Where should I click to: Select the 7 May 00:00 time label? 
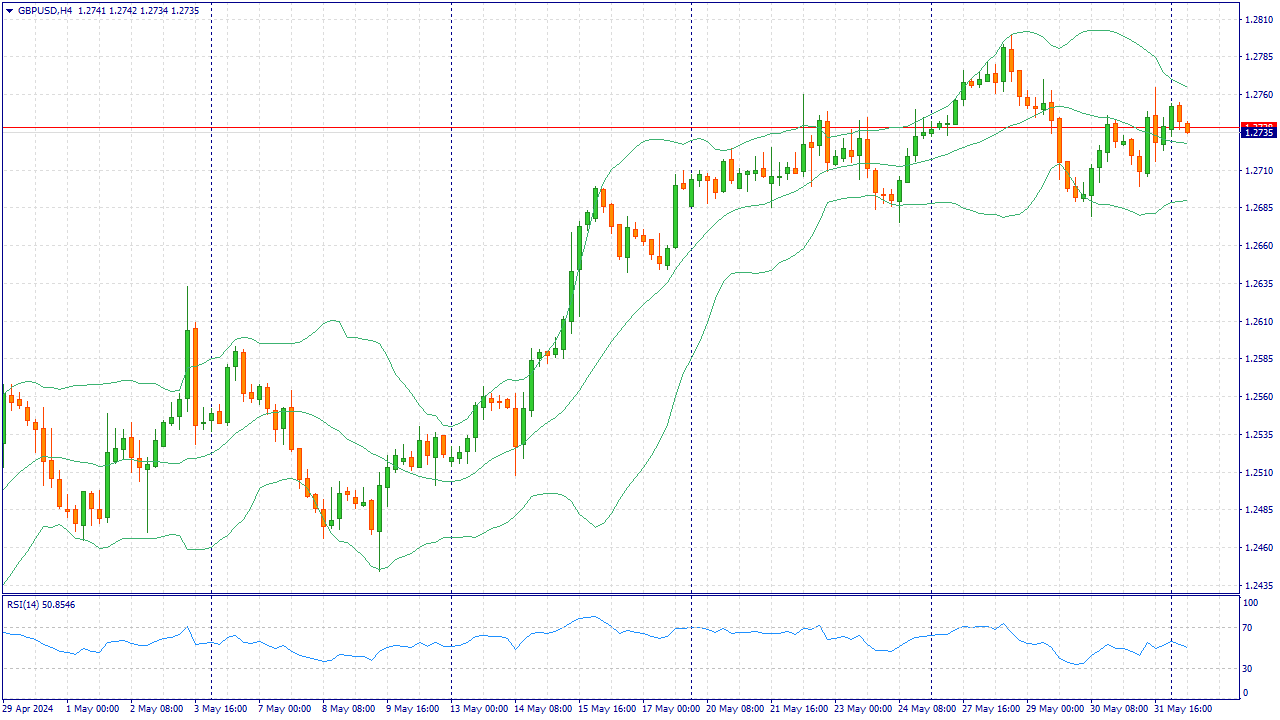(286, 709)
